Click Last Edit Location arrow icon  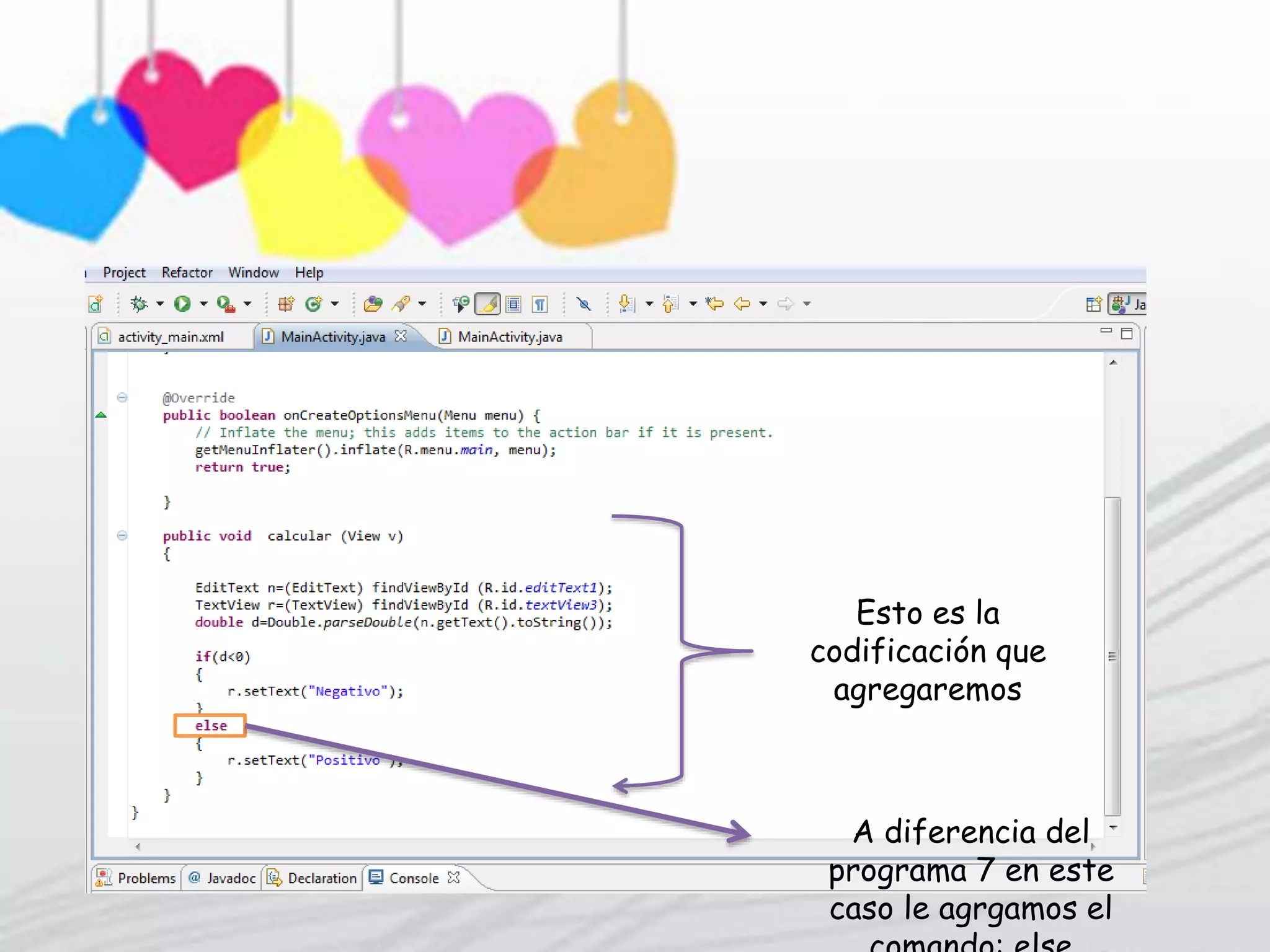714,304
